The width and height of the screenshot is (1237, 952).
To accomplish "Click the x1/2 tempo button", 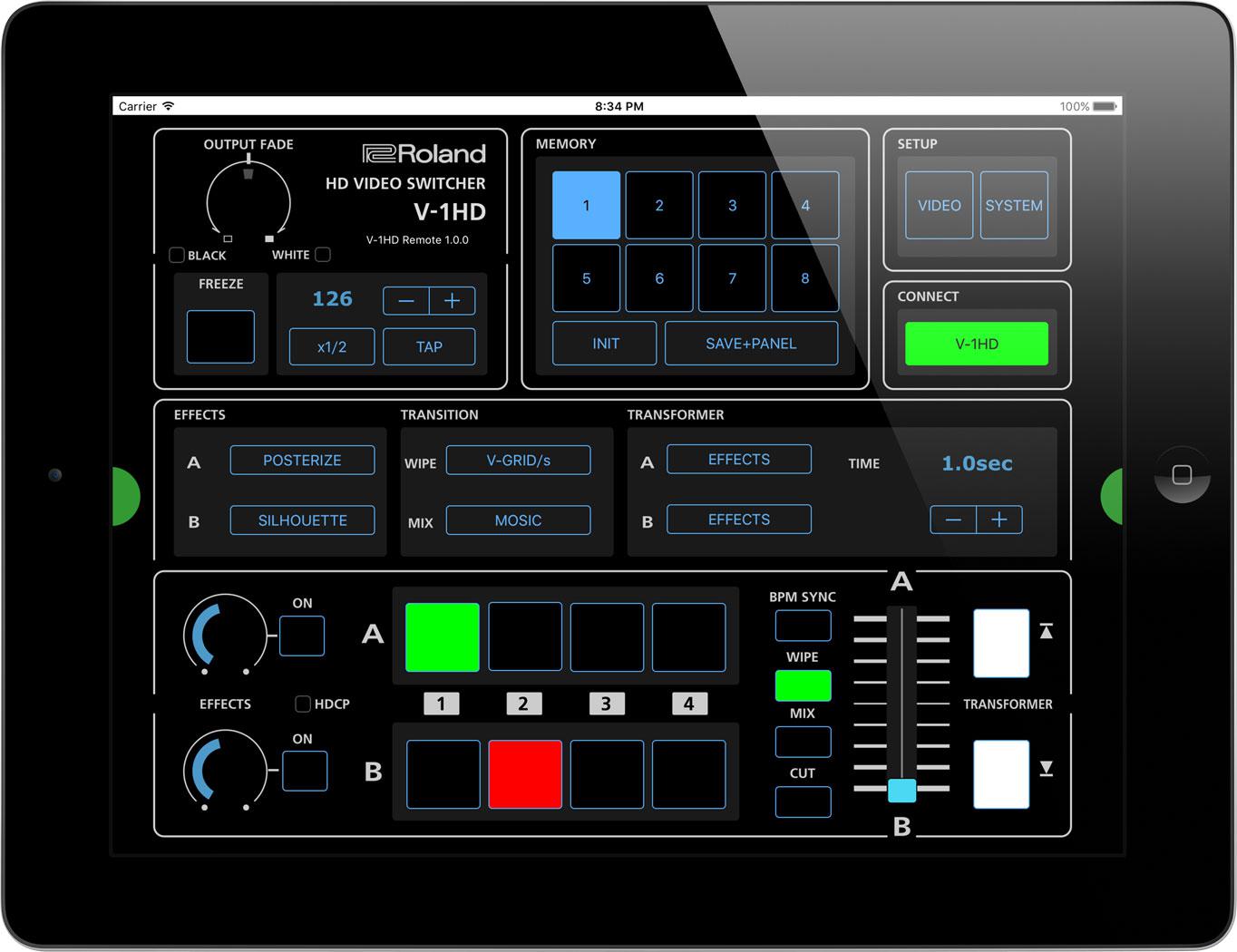I will click(332, 346).
